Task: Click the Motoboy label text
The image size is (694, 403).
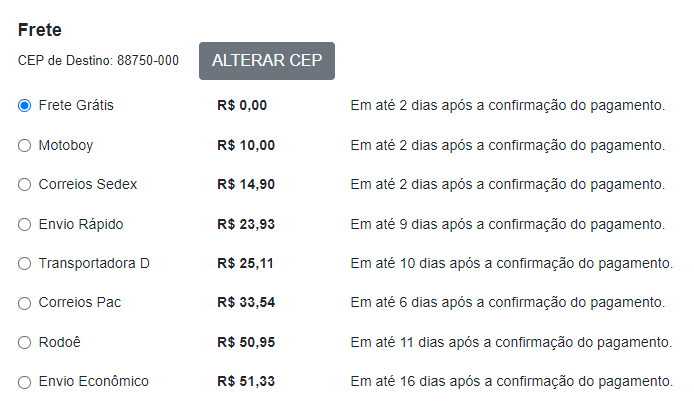Action: pyautogui.click(x=66, y=145)
